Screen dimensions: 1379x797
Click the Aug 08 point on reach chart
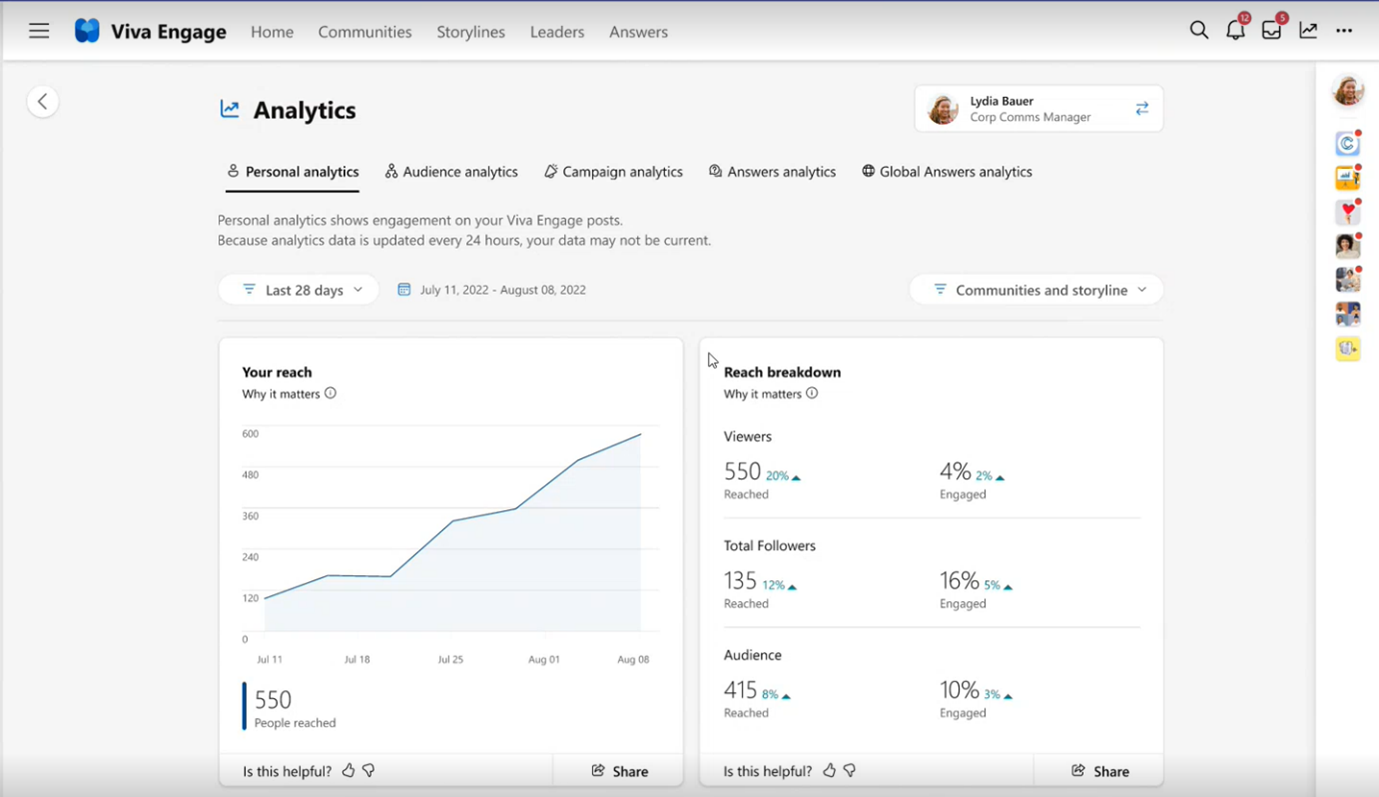[641, 434]
